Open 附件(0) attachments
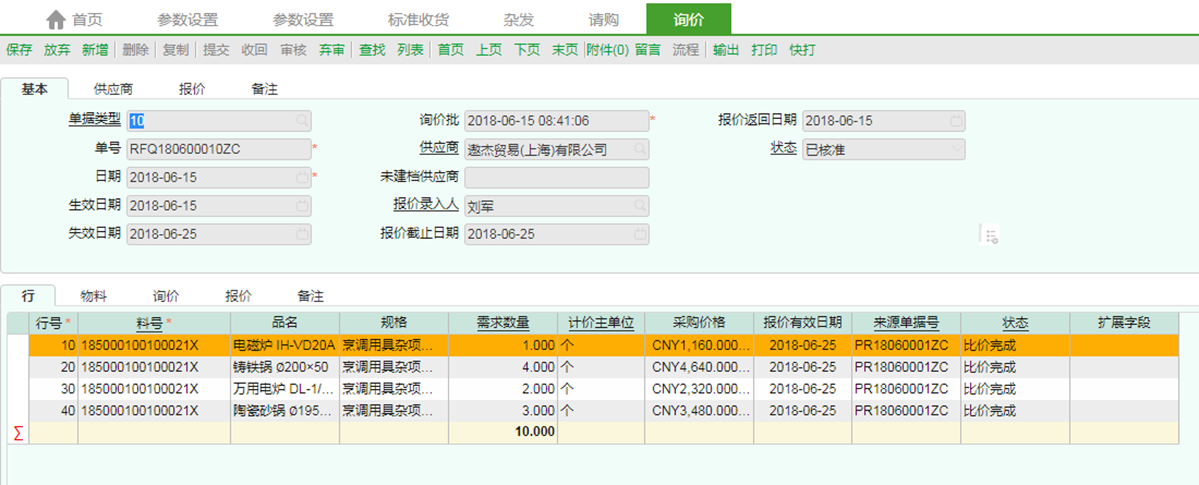 [x=607, y=49]
